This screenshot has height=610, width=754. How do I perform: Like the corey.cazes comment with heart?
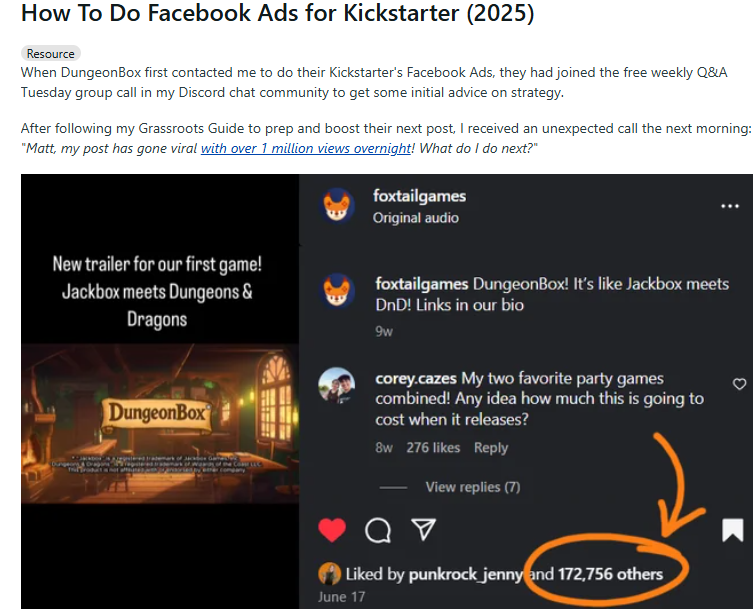[739, 384]
